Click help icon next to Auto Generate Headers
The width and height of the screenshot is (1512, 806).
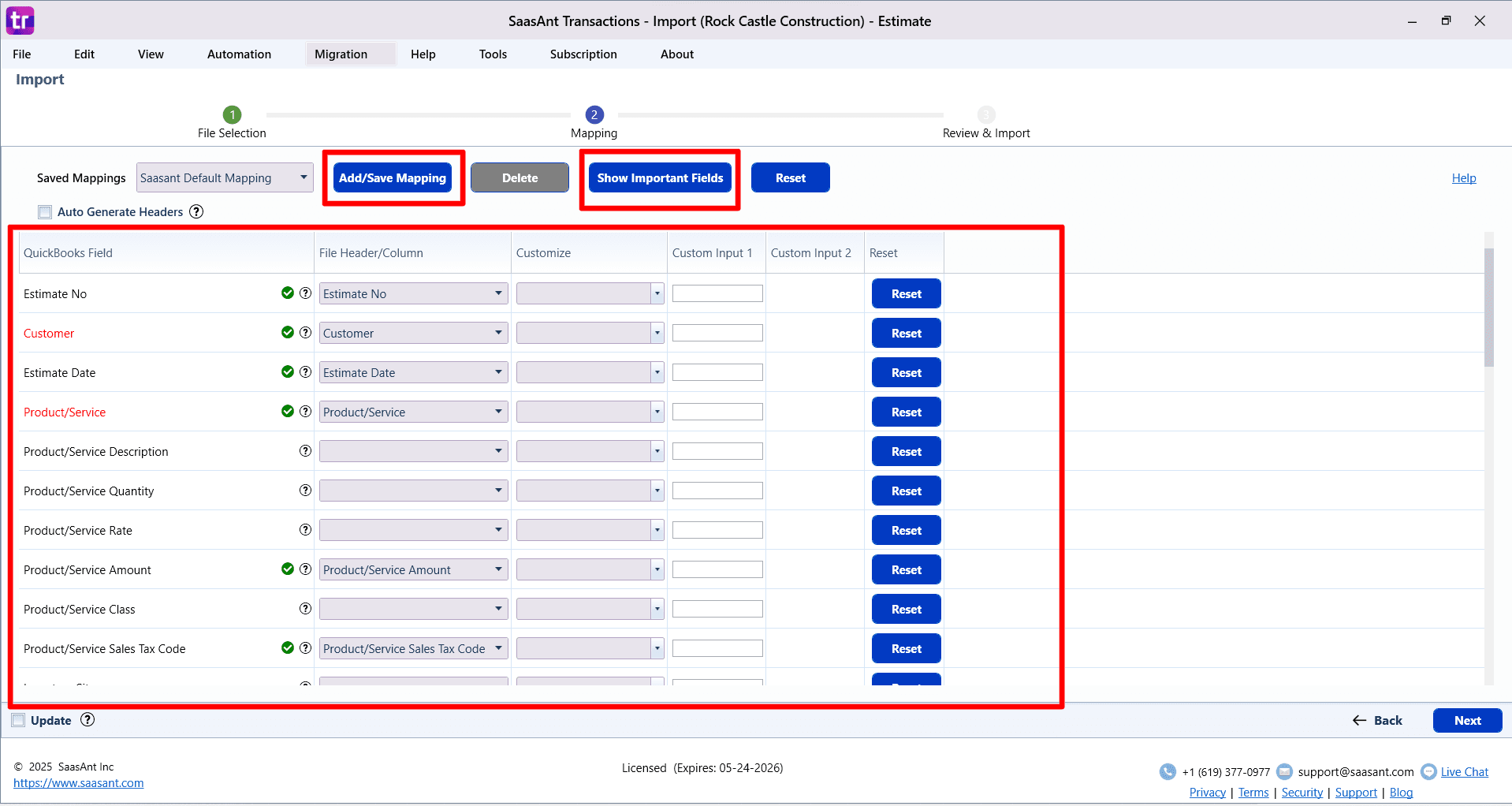196,211
